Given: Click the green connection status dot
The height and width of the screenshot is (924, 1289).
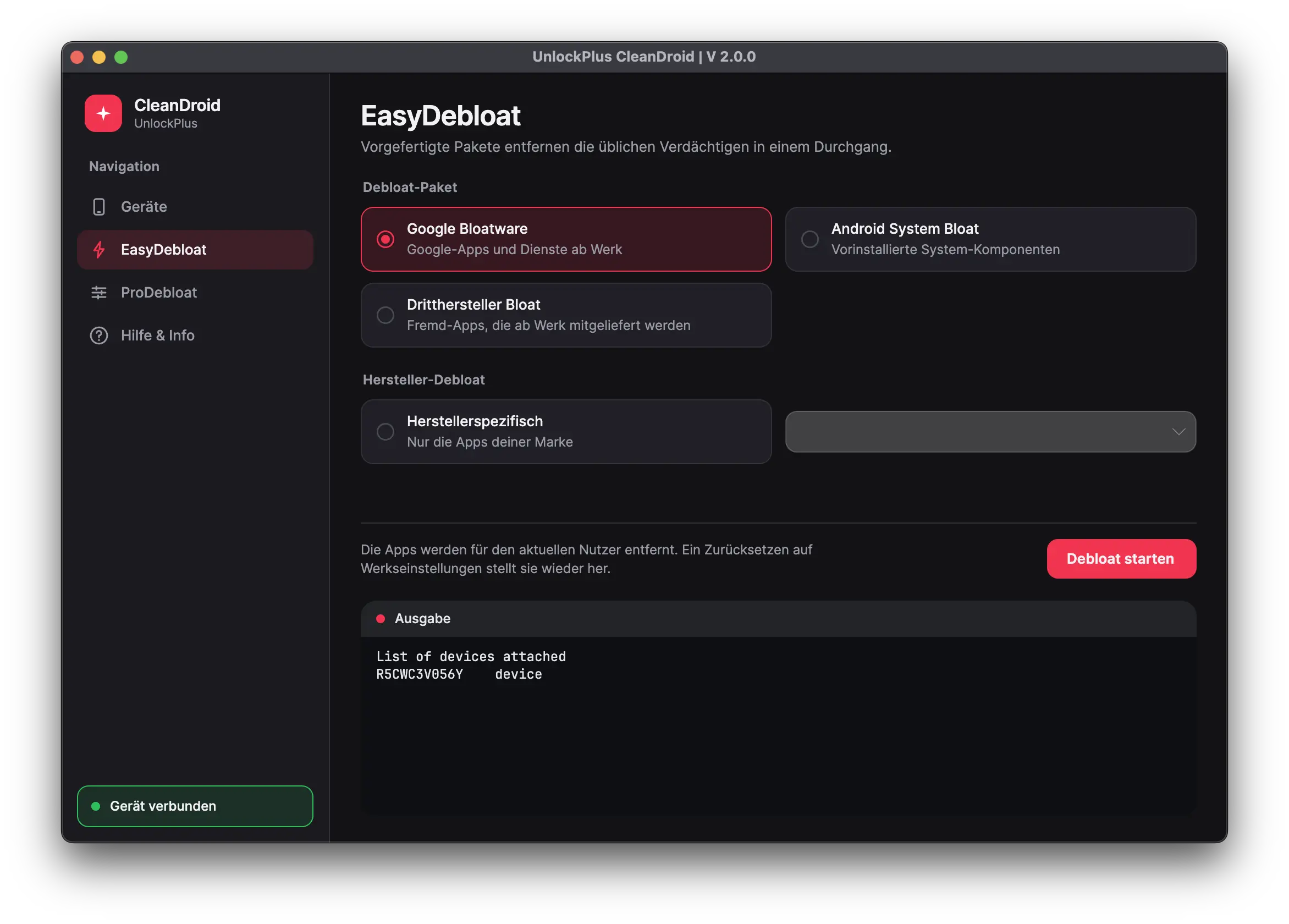Looking at the screenshot, I should pyautogui.click(x=96, y=806).
